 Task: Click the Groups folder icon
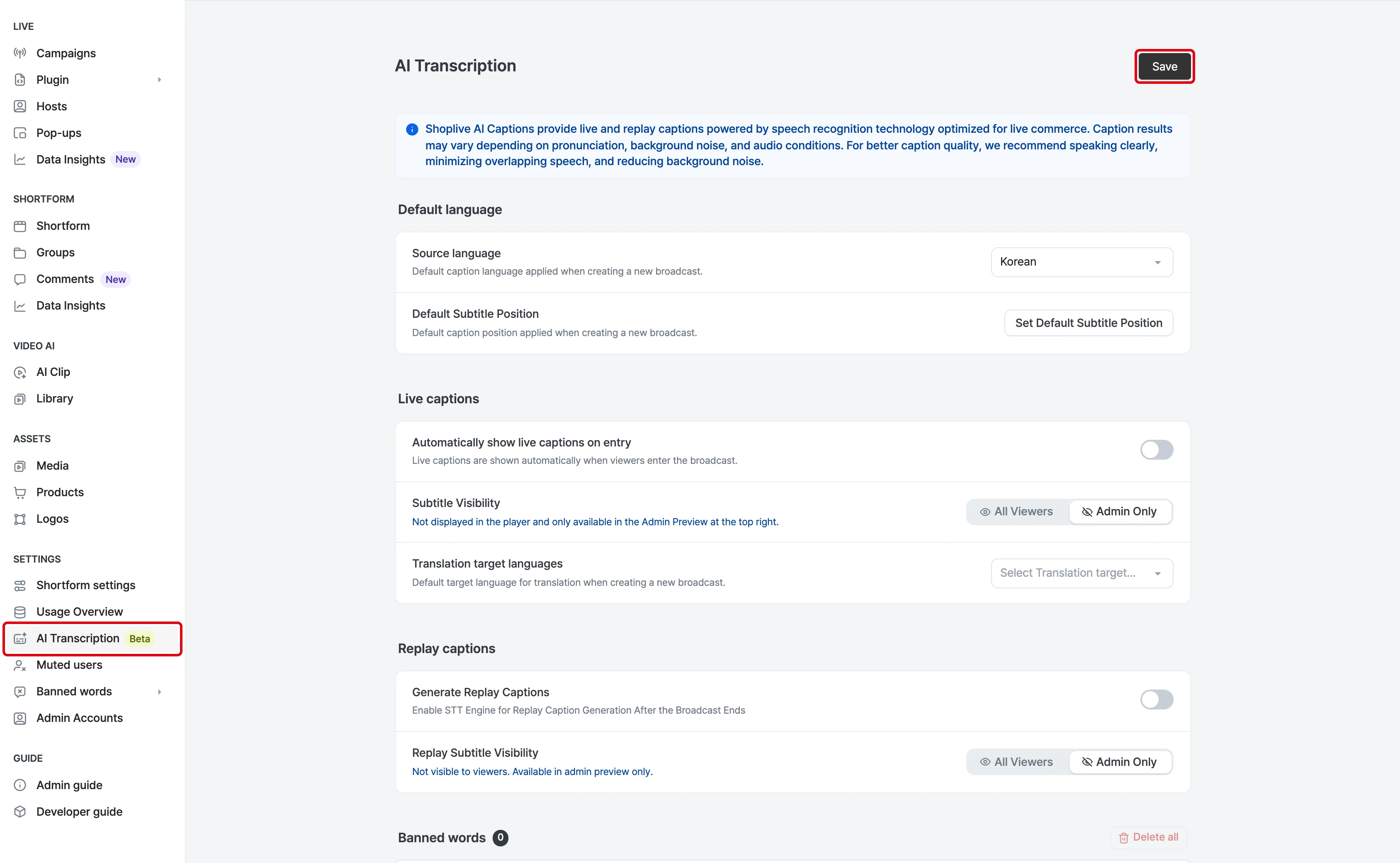[20, 252]
